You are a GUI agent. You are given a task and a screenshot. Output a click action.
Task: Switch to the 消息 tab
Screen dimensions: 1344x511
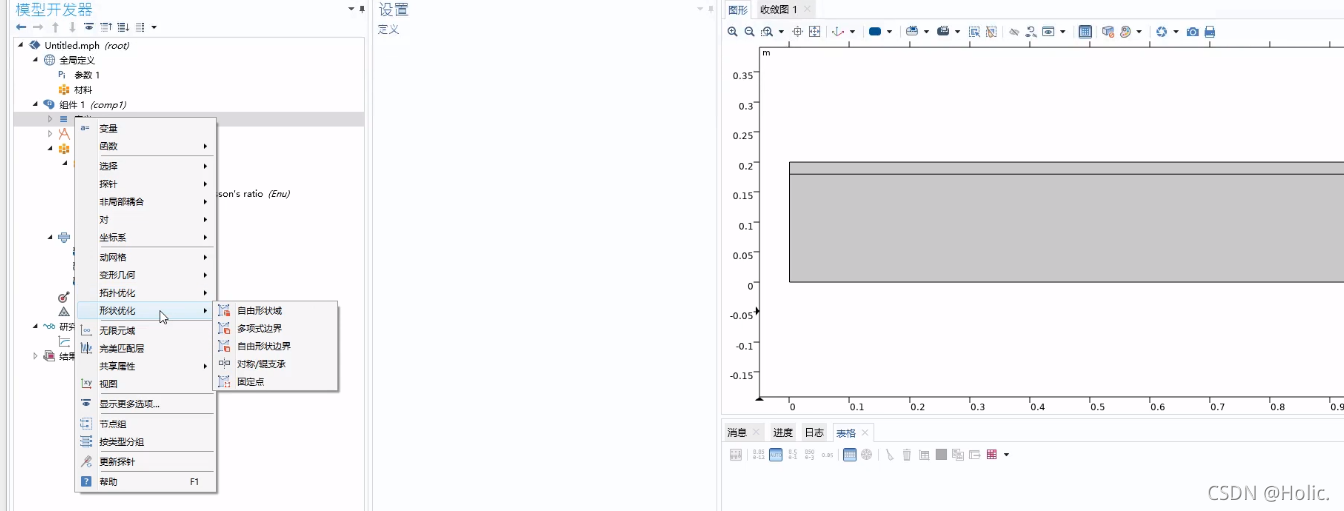point(737,433)
